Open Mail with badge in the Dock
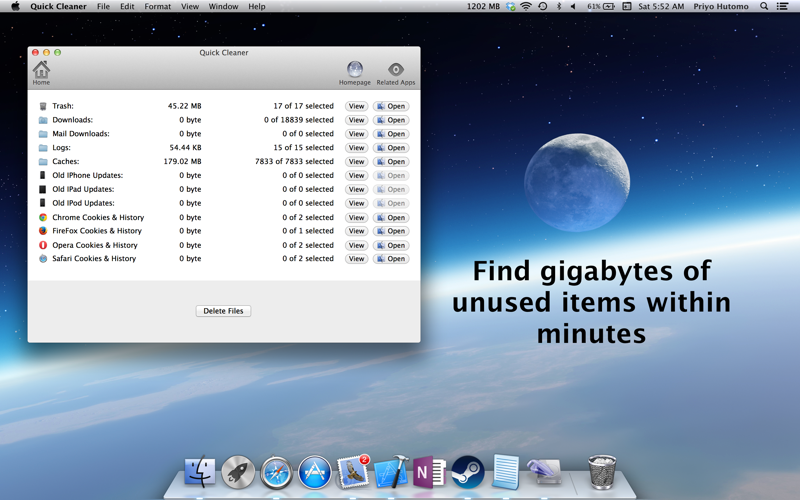Viewport: 800px width, 500px height. [x=353, y=472]
